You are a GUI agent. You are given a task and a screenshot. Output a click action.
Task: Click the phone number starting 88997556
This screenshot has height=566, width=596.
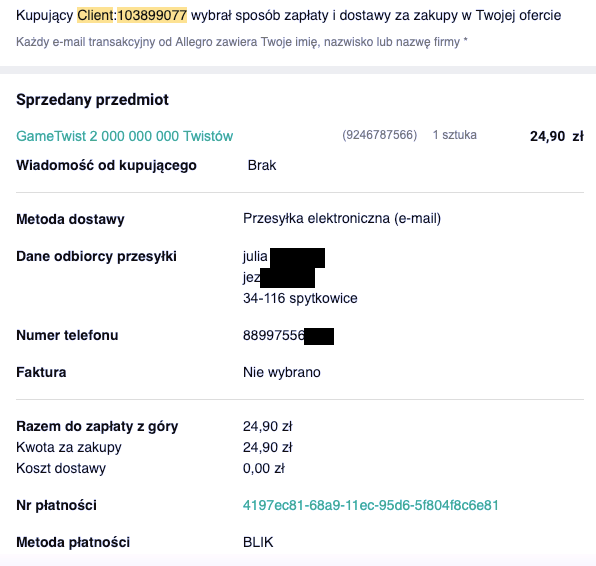coord(288,336)
